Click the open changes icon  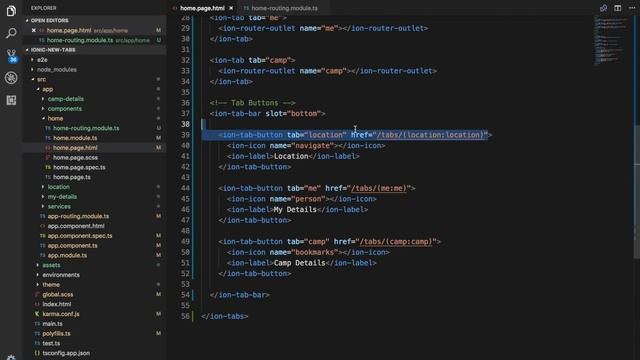pos(603,8)
